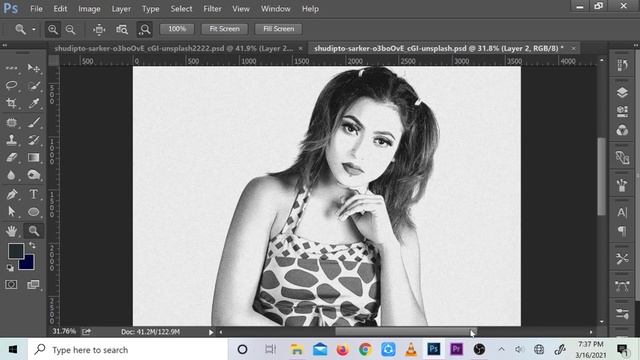Image resolution: width=640 pixels, height=360 pixels.
Task: Select the Zoom tool in the toolbox
Action: tap(33, 231)
